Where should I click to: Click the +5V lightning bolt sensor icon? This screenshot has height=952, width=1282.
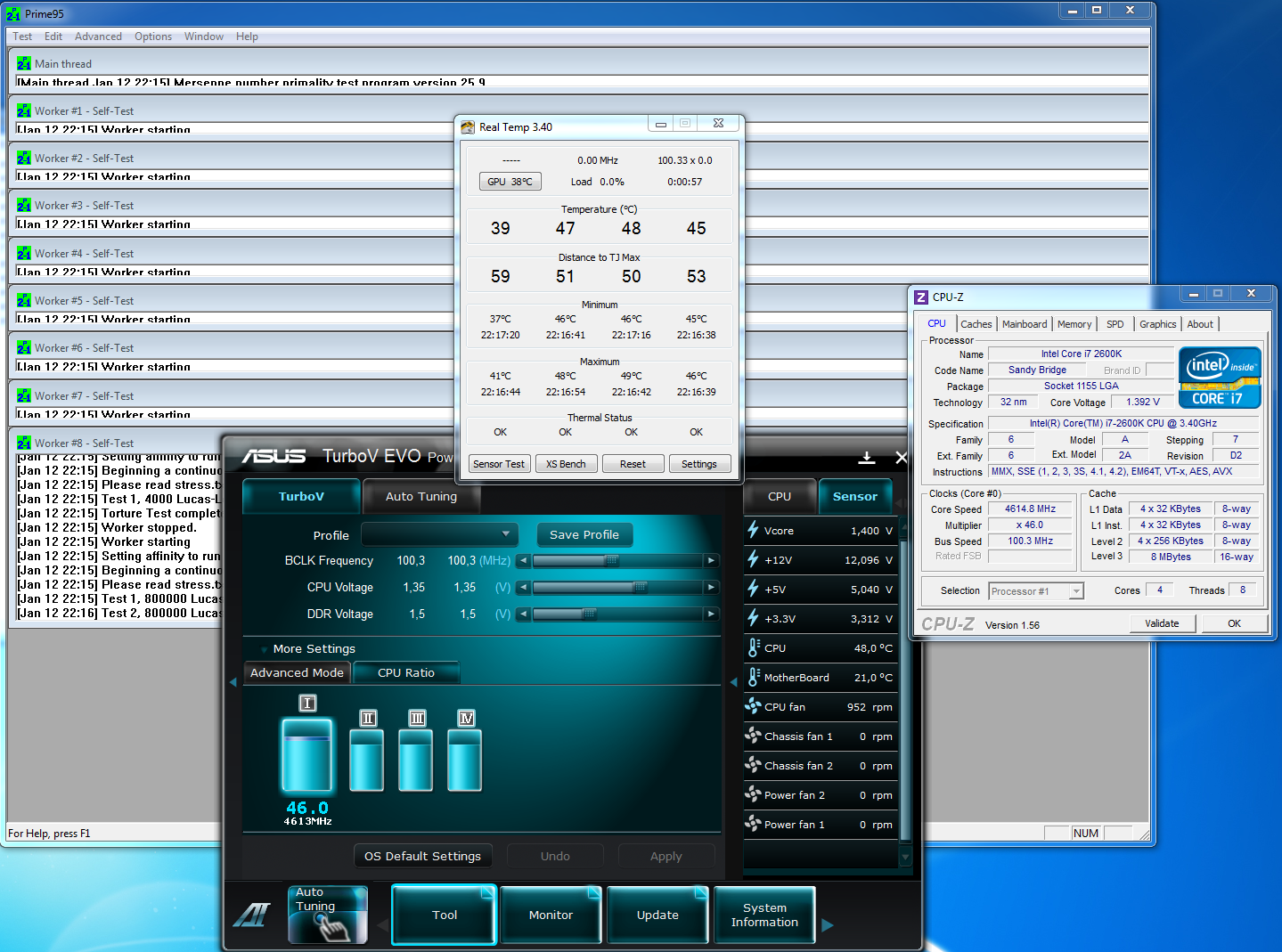(x=753, y=589)
